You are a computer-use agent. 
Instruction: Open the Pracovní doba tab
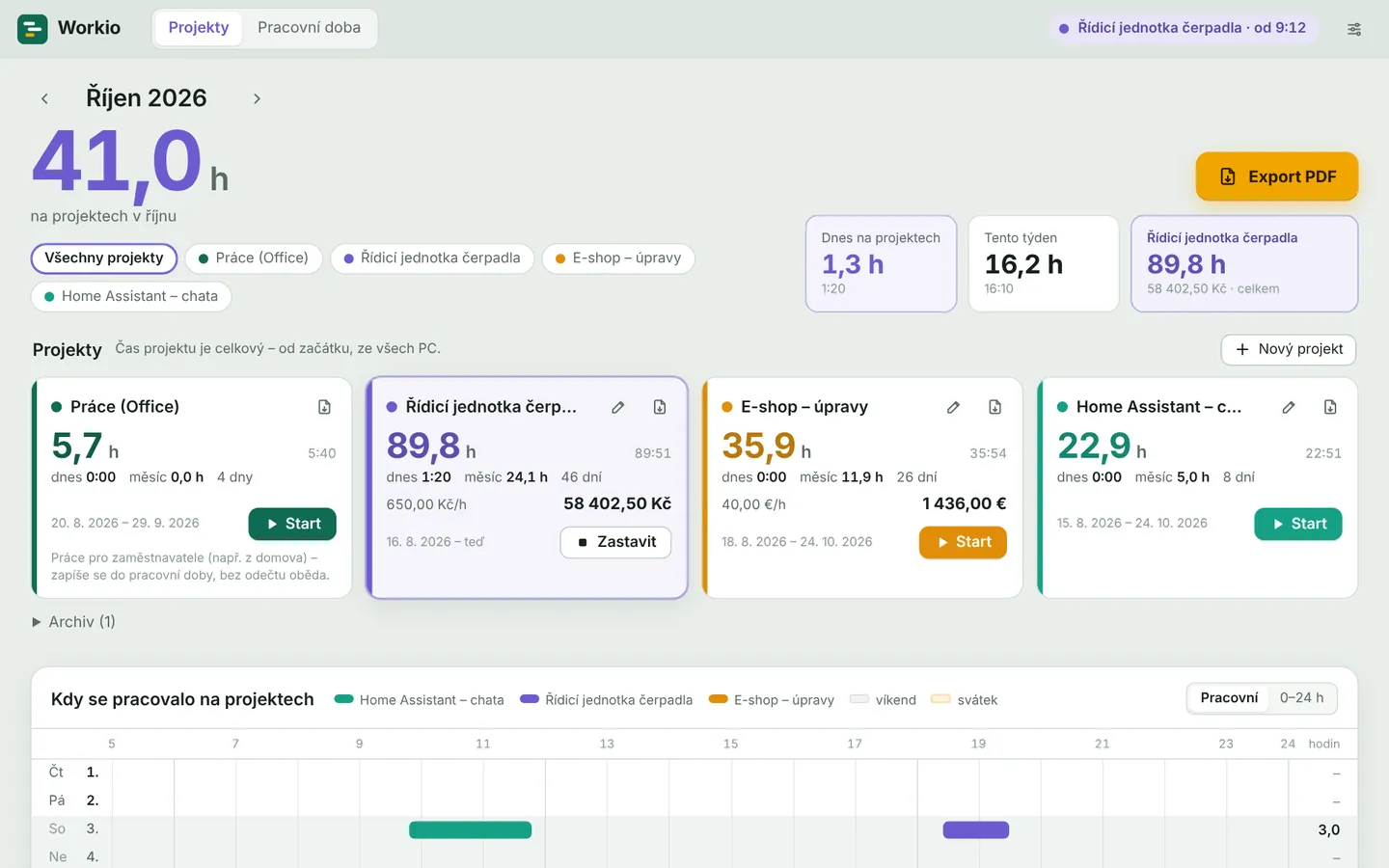tap(309, 28)
